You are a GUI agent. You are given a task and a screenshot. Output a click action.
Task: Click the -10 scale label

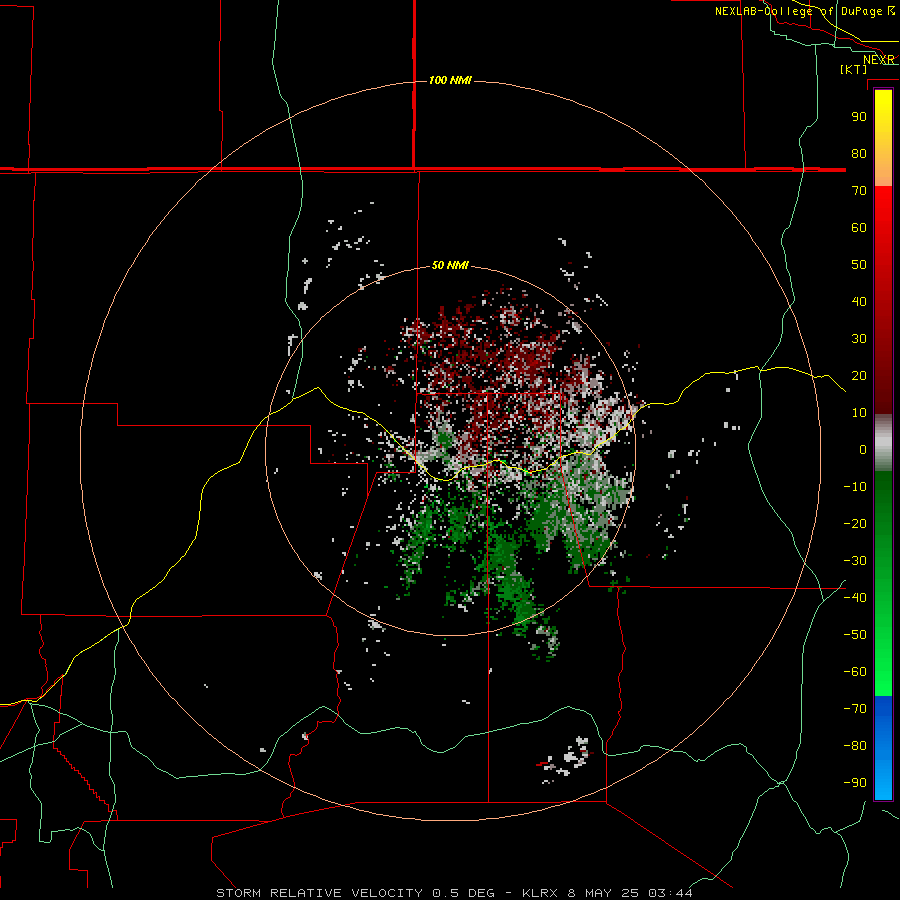(855, 487)
